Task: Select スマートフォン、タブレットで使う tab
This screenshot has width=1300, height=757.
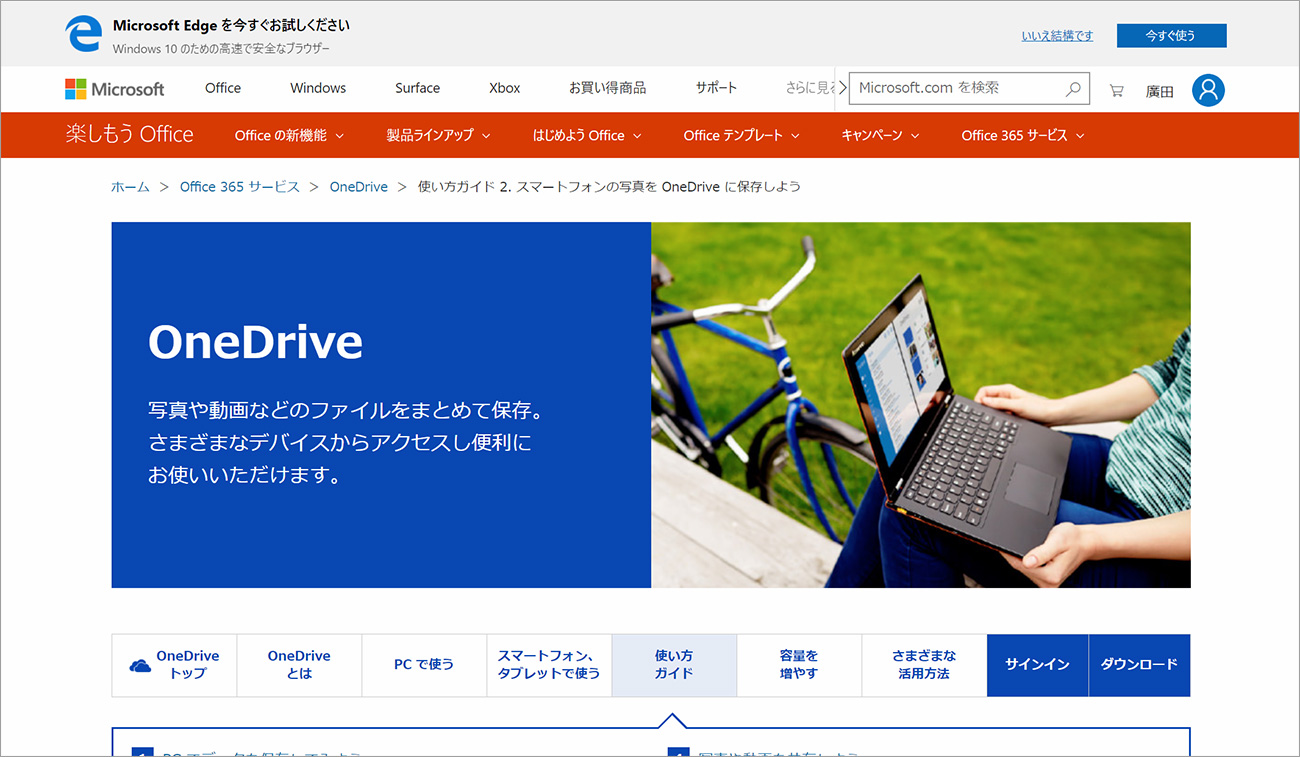Action: 549,665
